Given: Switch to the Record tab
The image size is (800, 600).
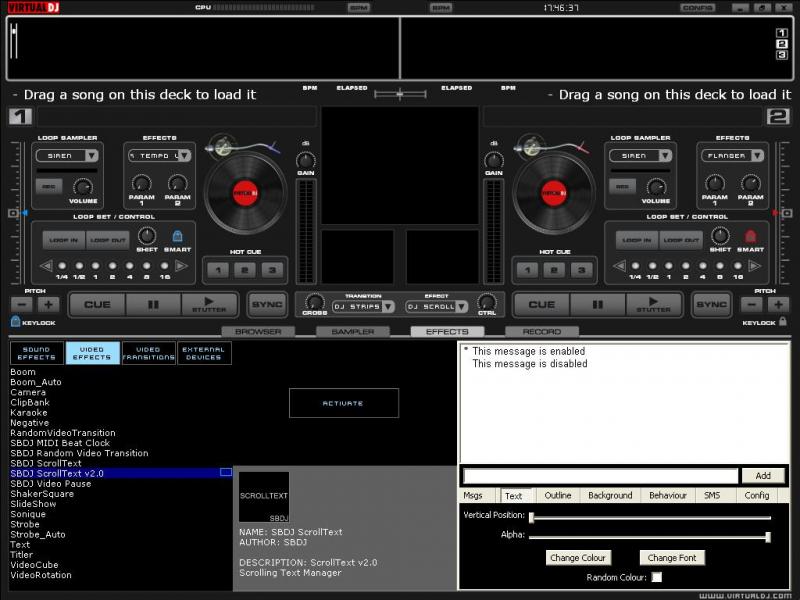Looking at the screenshot, I should [x=542, y=332].
